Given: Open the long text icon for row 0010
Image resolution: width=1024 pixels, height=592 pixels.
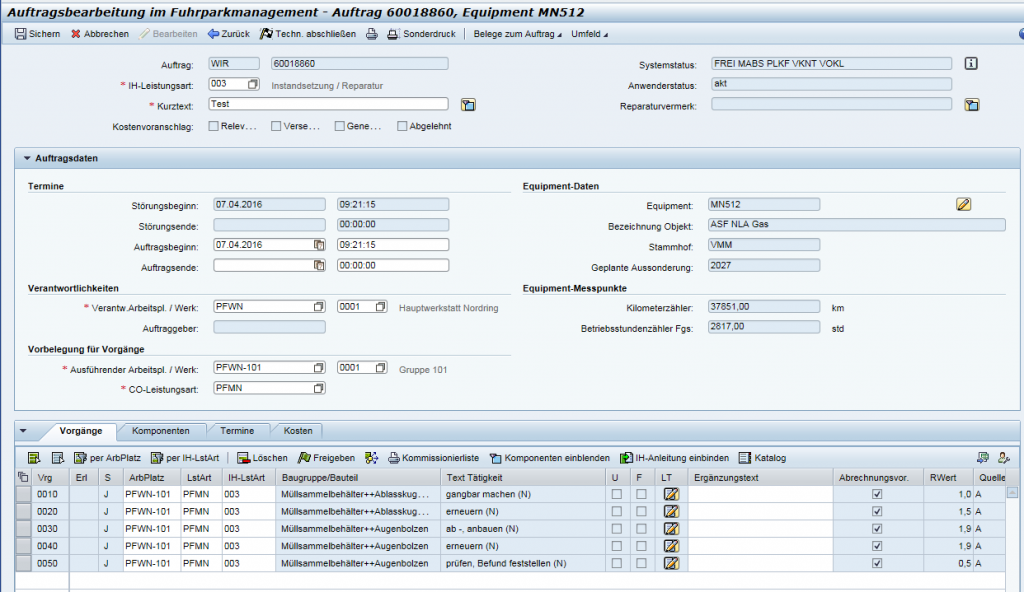Looking at the screenshot, I should [x=671, y=494].
